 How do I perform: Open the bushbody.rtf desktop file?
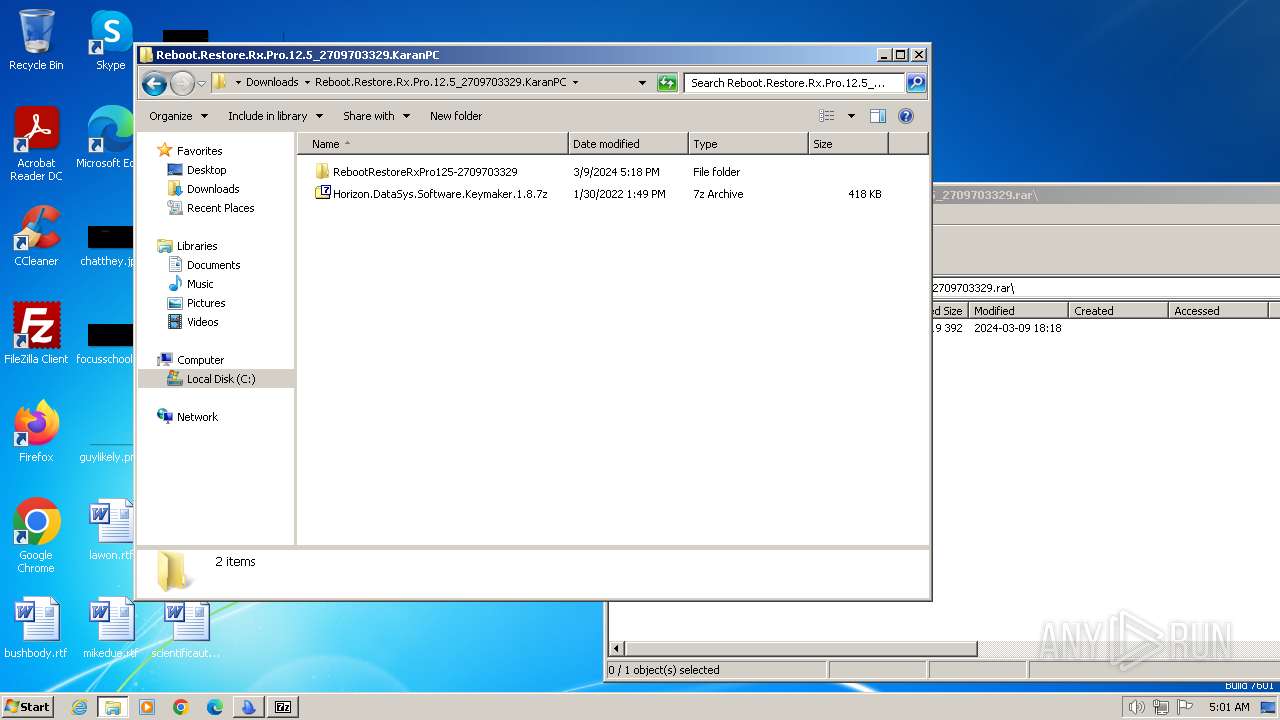click(36, 628)
